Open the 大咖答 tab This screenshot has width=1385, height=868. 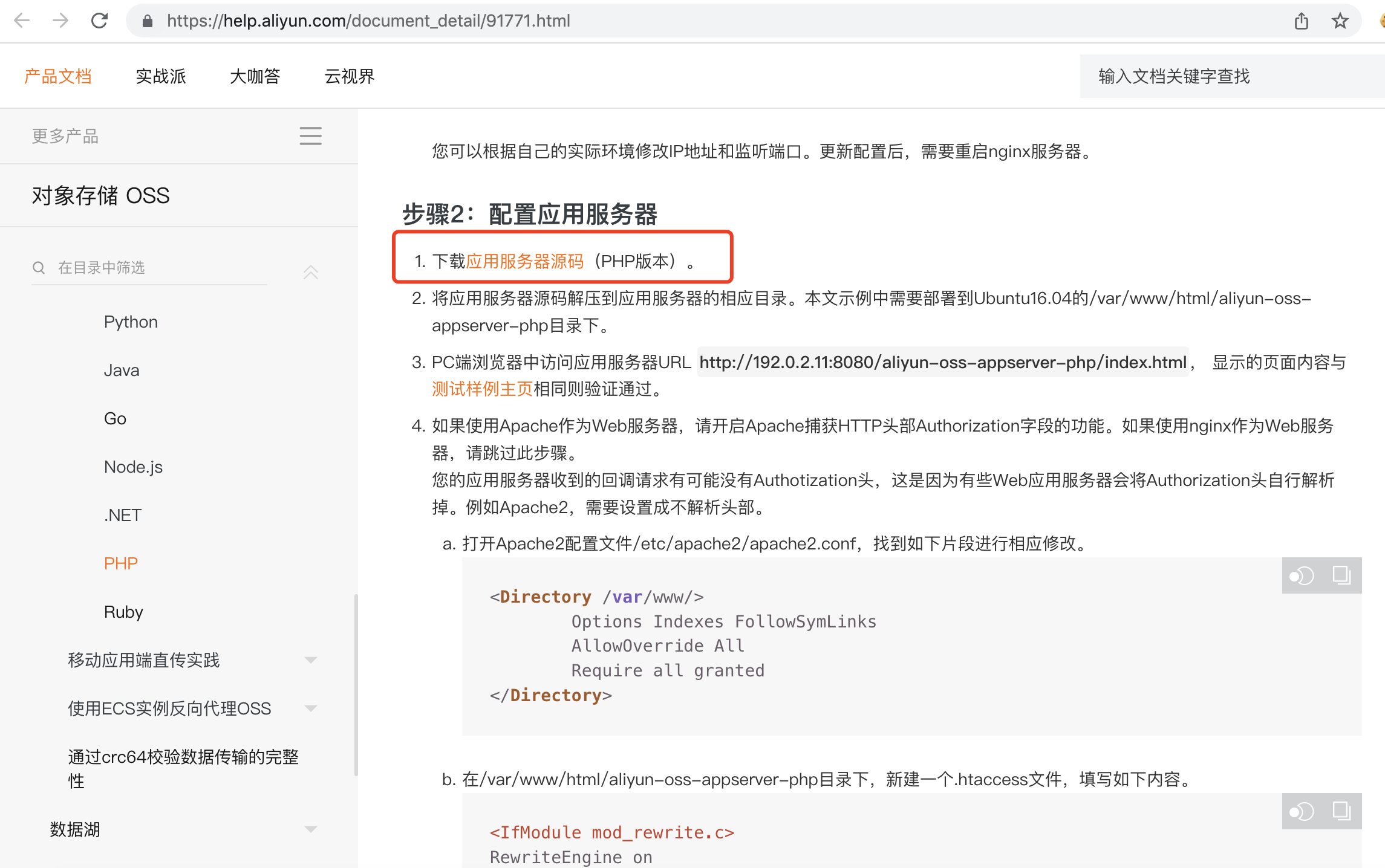click(255, 76)
